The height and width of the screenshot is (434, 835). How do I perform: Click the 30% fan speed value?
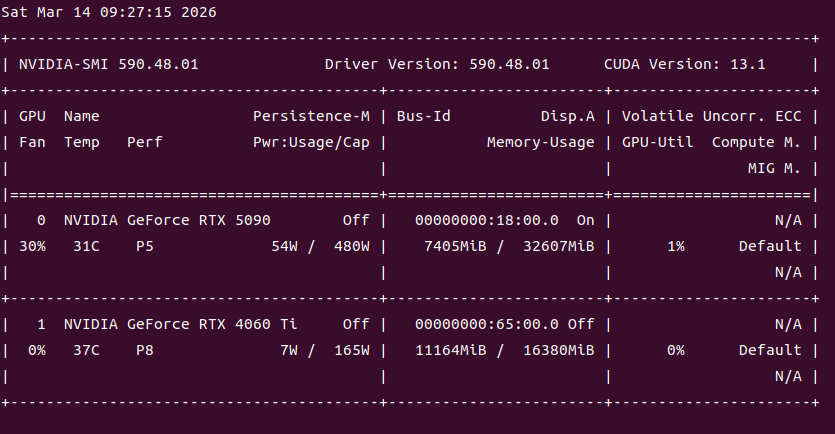pyautogui.click(x=33, y=246)
